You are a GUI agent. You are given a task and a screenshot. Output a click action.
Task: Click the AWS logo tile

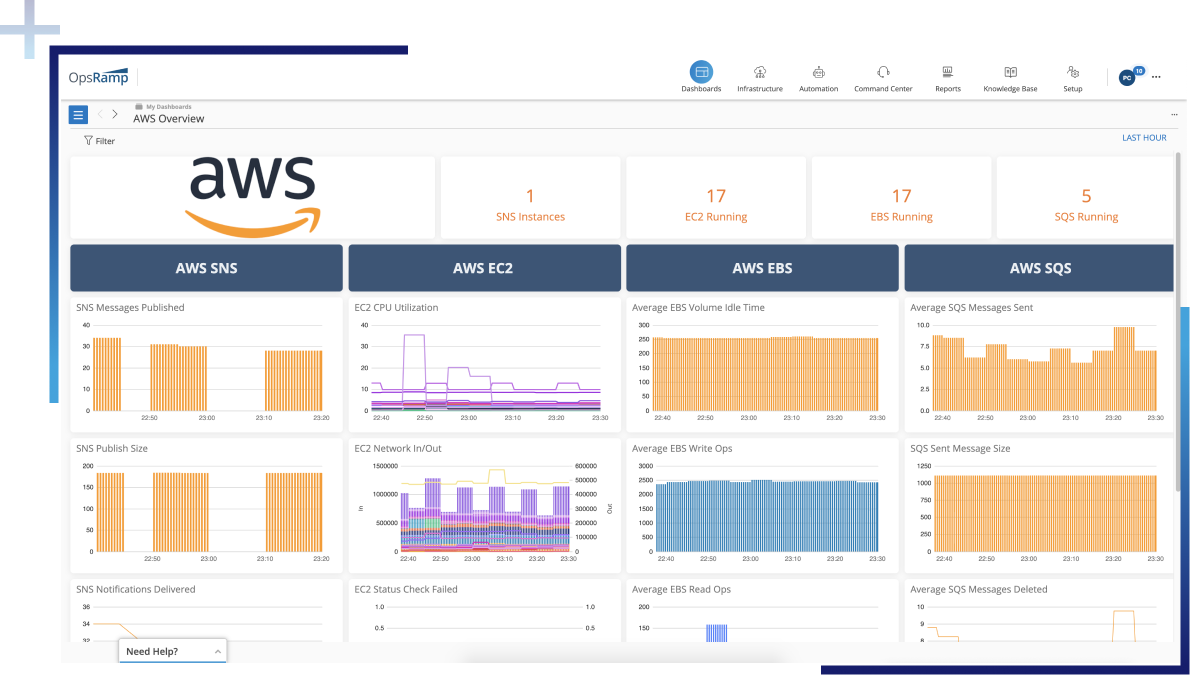(252, 197)
